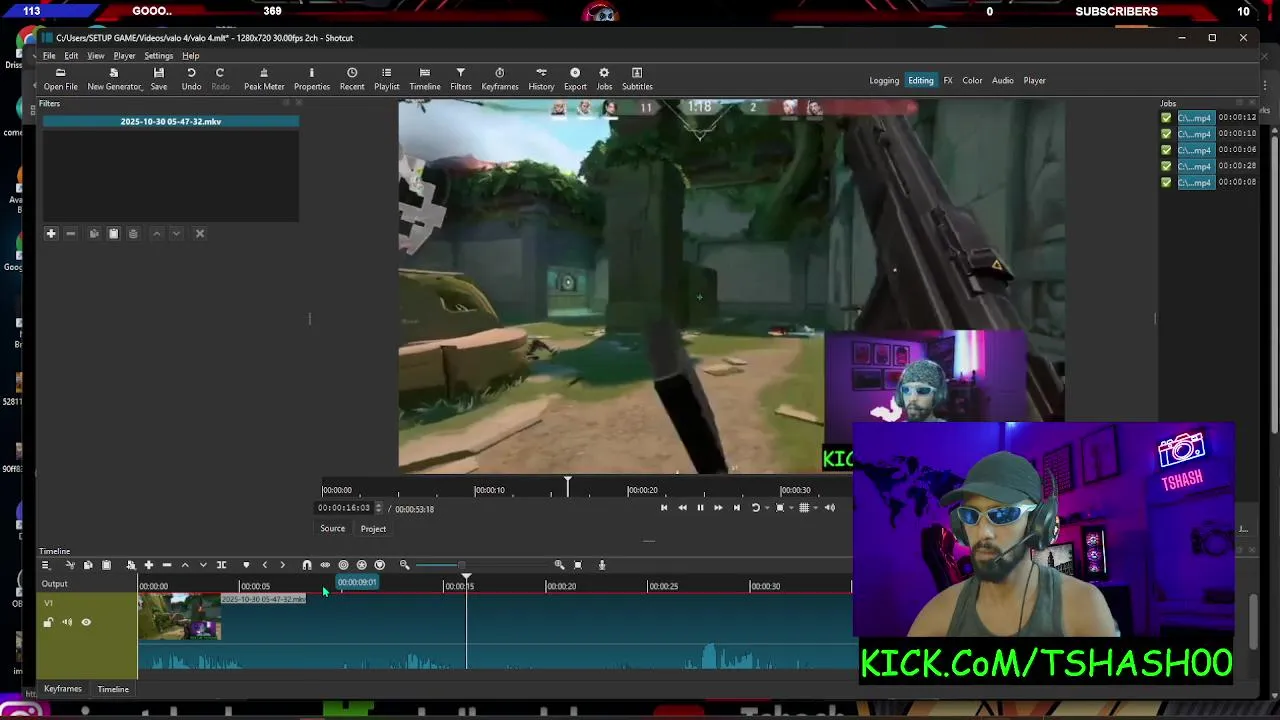
Task: Open the player volume control
Action: pos(830,508)
